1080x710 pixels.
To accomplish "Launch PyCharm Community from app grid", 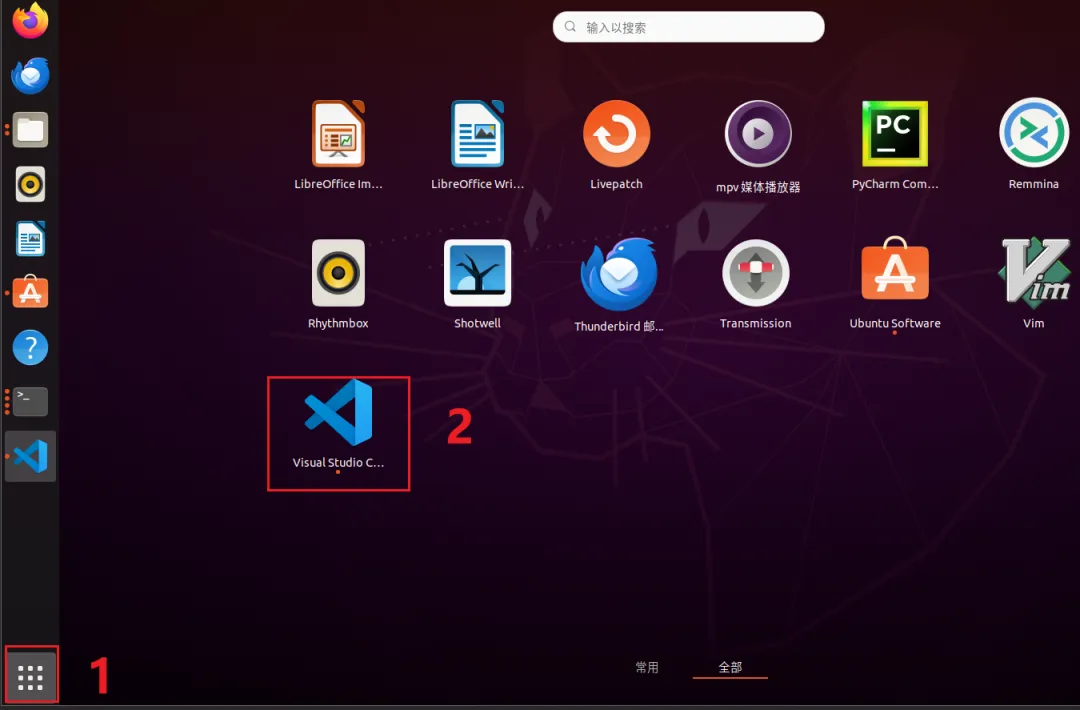I will click(895, 145).
